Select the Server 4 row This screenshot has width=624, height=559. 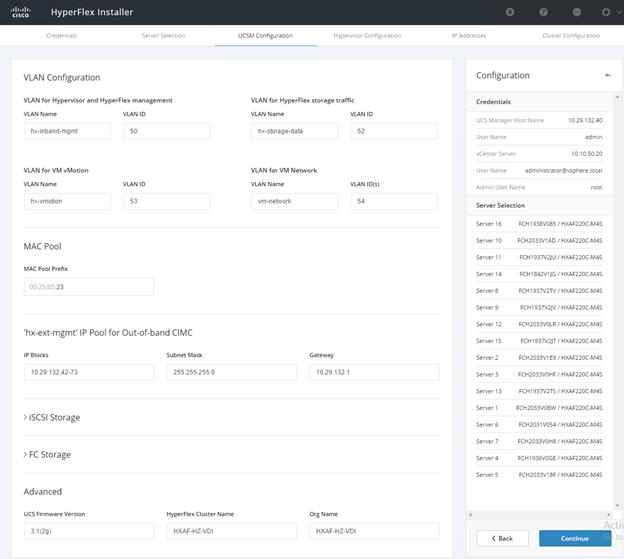[x=539, y=458]
